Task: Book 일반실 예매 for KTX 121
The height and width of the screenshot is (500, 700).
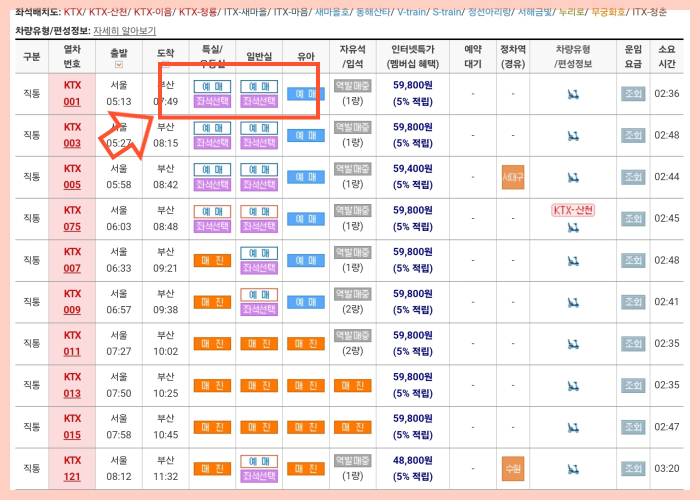Action: point(259,461)
